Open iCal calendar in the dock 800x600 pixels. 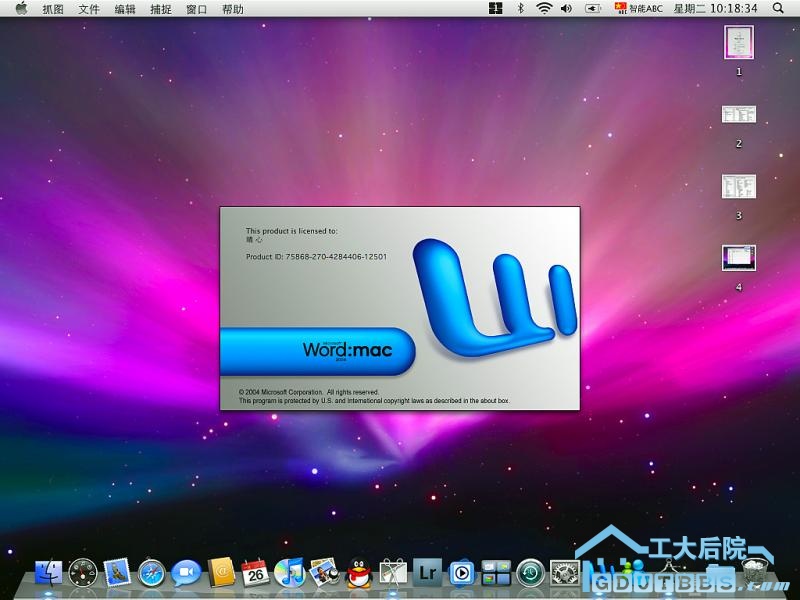click(x=255, y=572)
